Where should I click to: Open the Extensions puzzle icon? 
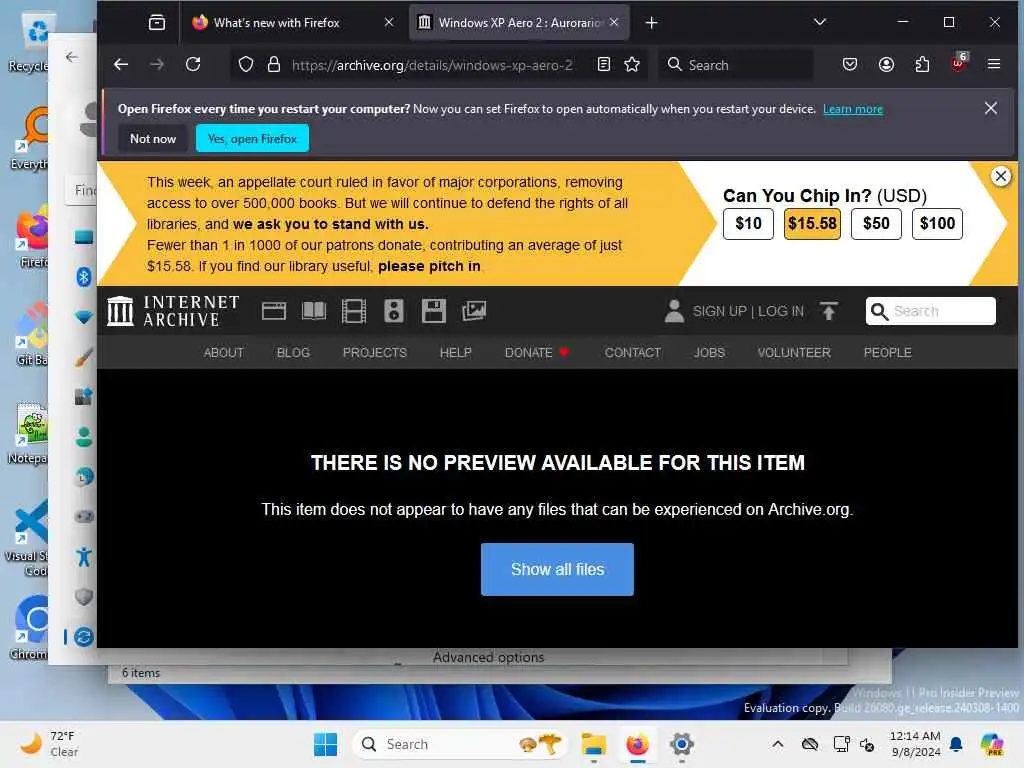[x=922, y=65]
